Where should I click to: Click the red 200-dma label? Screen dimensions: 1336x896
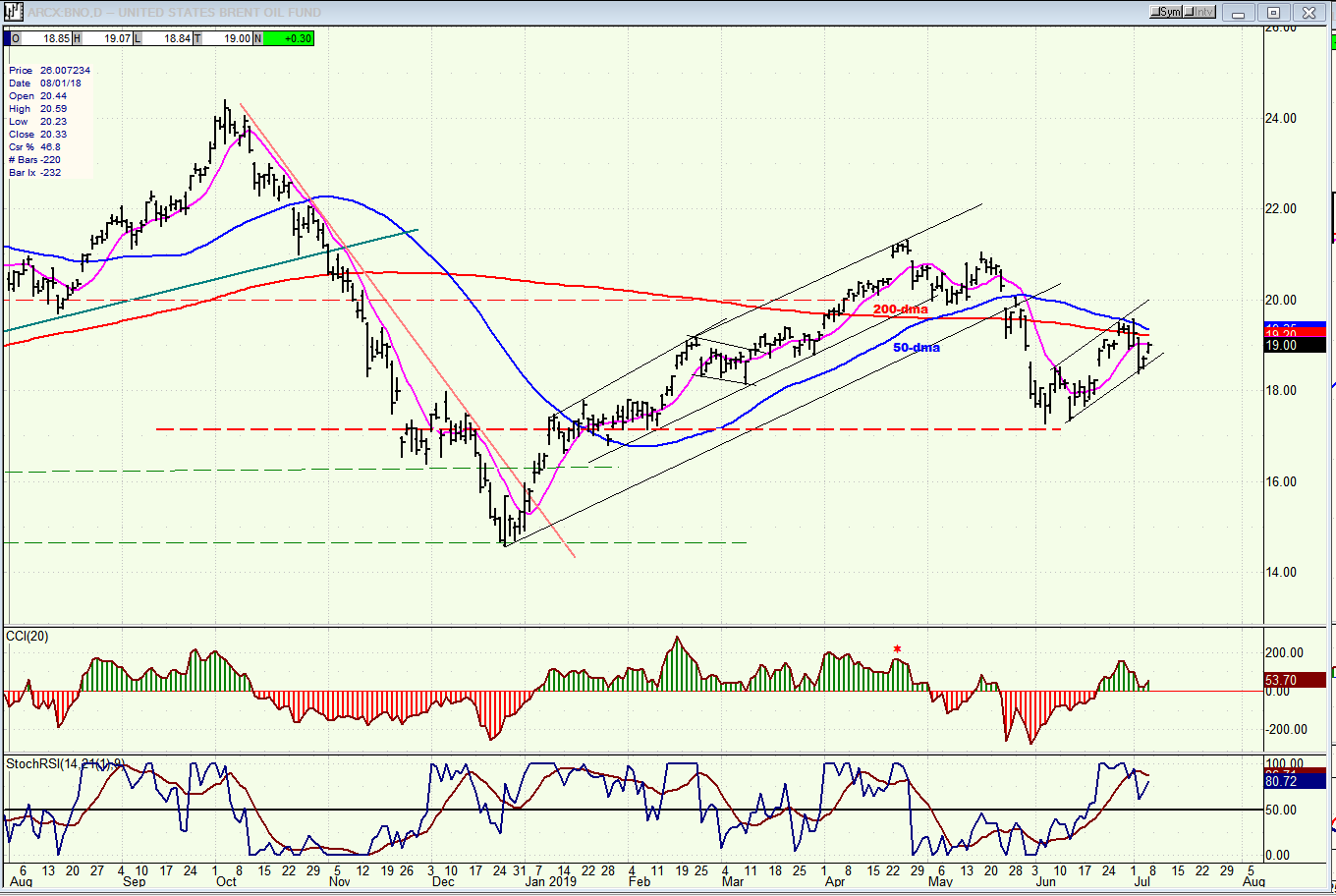click(x=900, y=309)
